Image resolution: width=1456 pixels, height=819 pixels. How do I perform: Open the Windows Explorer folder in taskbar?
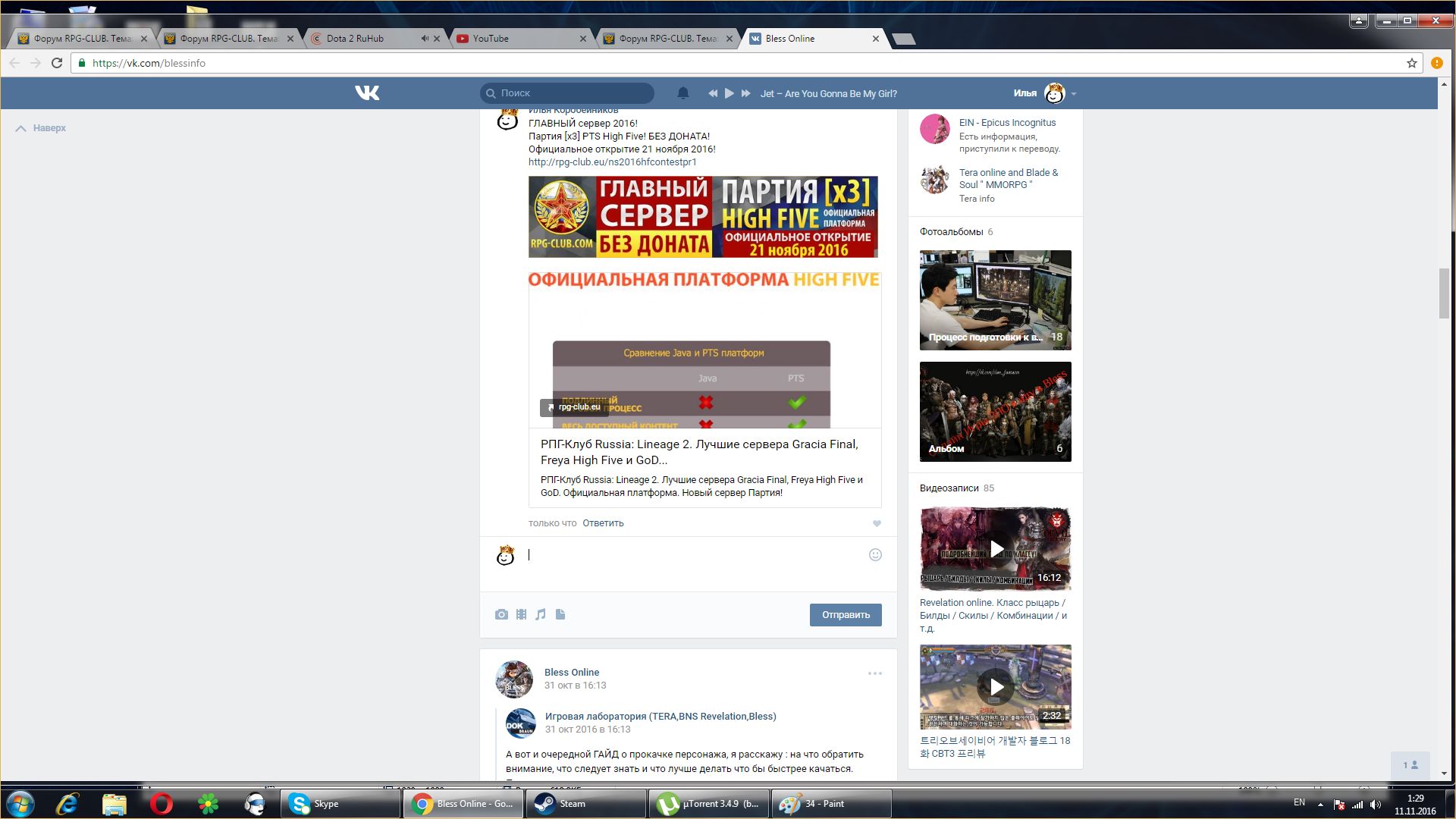coord(114,804)
